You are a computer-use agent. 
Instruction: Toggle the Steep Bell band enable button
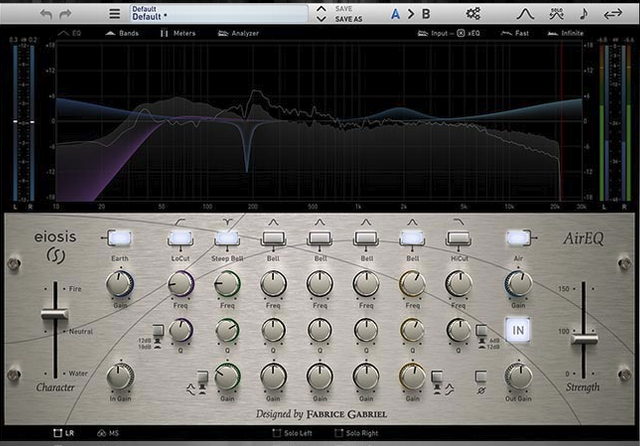(x=227, y=238)
